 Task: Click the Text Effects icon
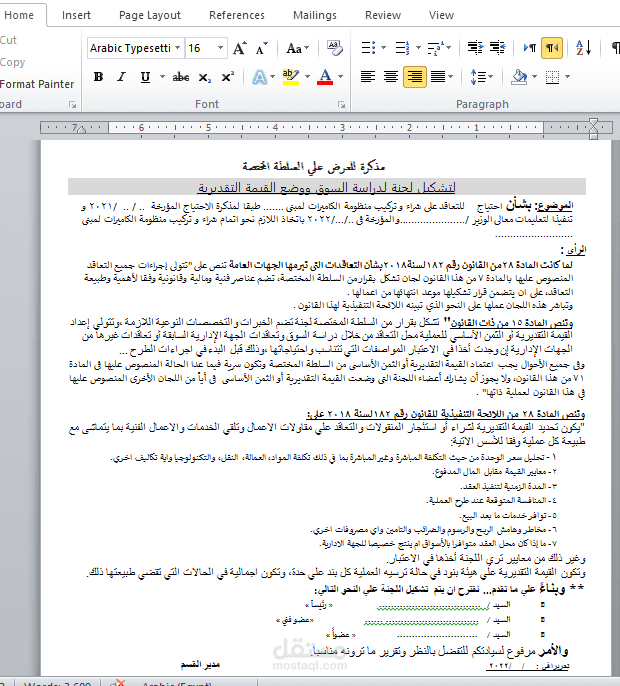(259, 77)
